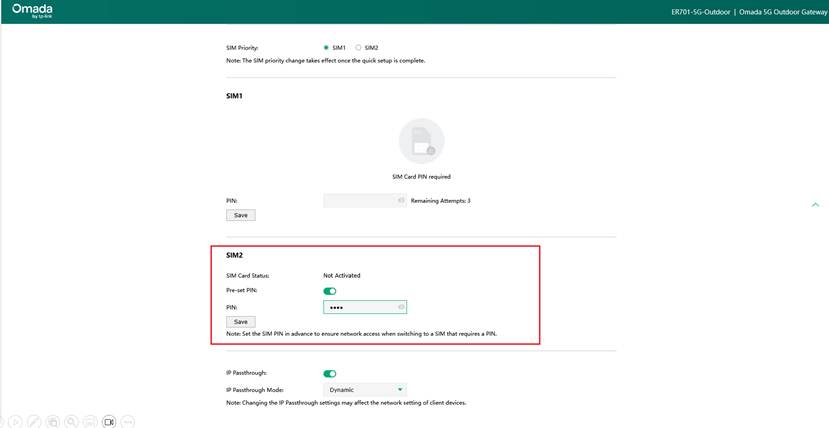Click the play icon in bottom toolbar
Image resolution: width=829 pixels, height=428 pixels.
(x=15, y=422)
